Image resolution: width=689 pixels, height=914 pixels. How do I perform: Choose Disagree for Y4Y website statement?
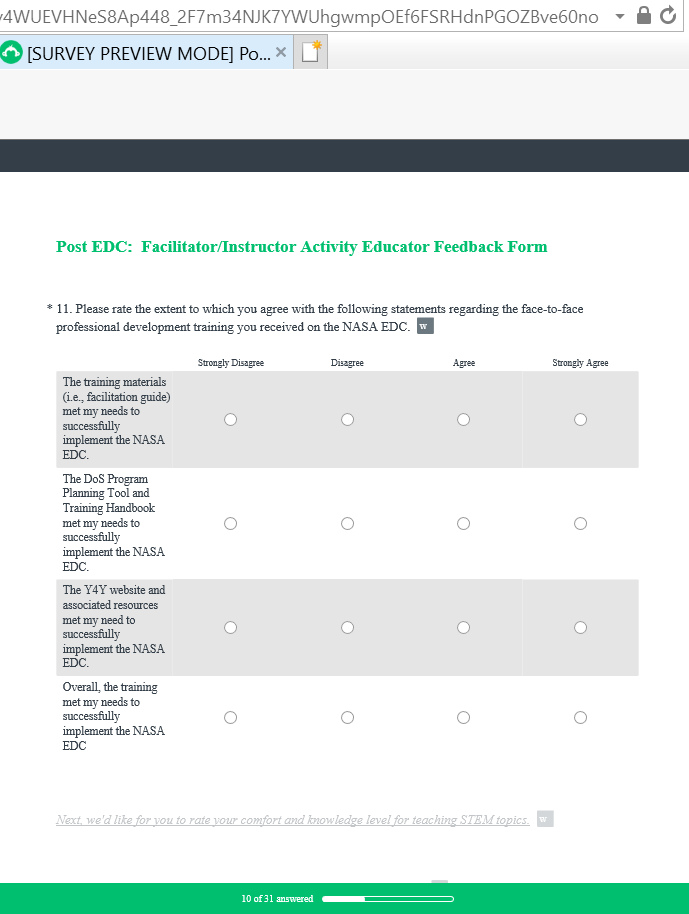pos(347,627)
